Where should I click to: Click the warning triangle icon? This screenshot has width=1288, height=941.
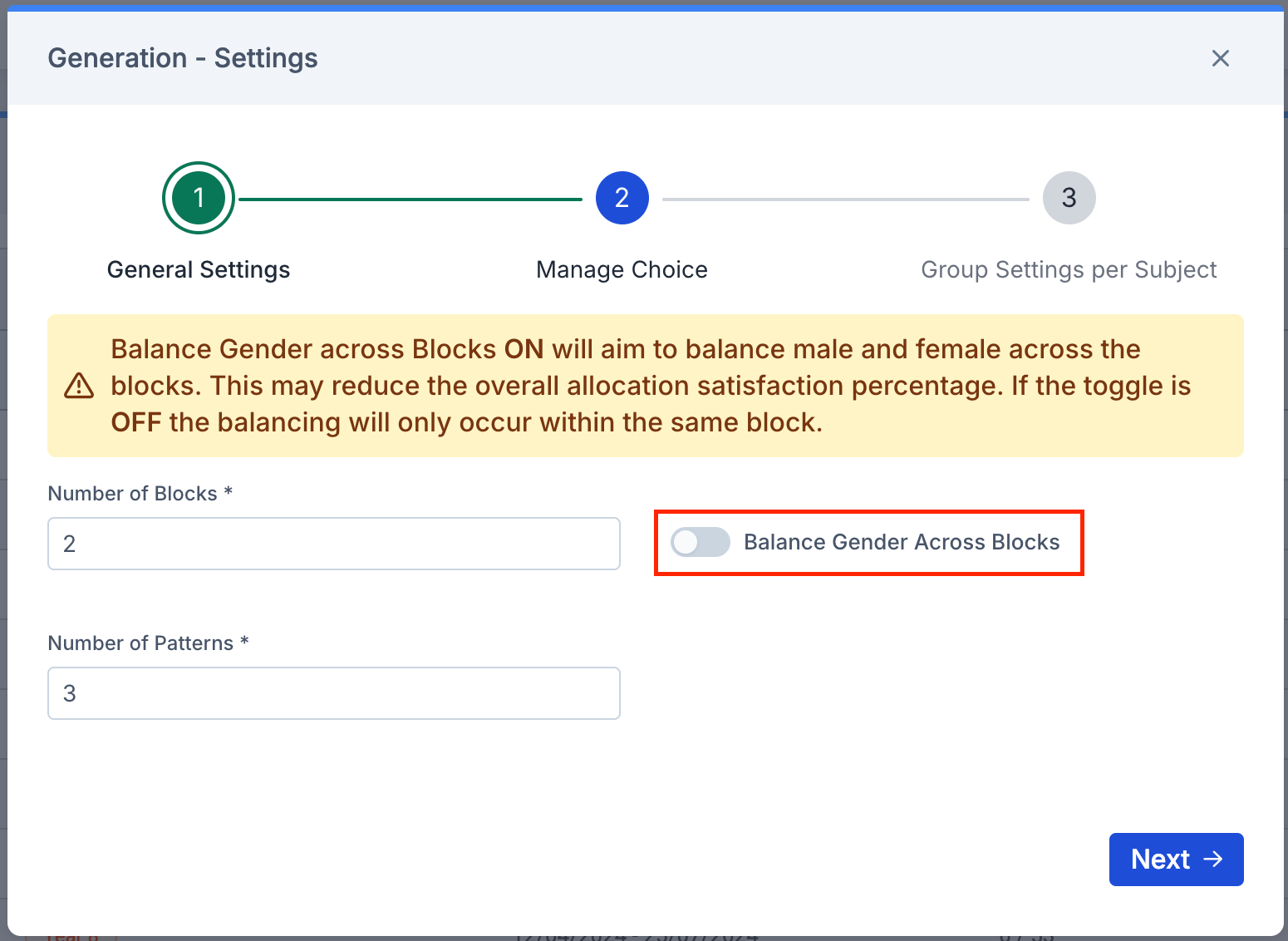click(x=79, y=386)
